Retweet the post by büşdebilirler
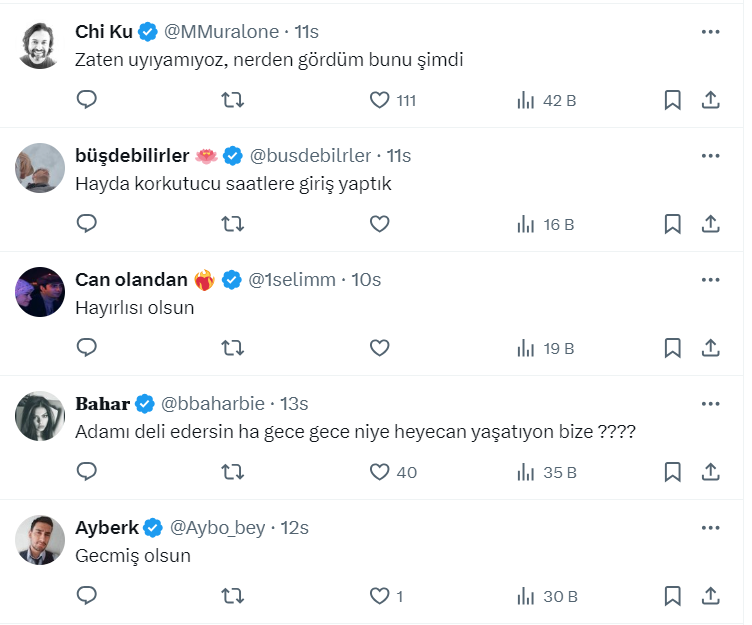The image size is (752, 625). pyautogui.click(x=232, y=224)
